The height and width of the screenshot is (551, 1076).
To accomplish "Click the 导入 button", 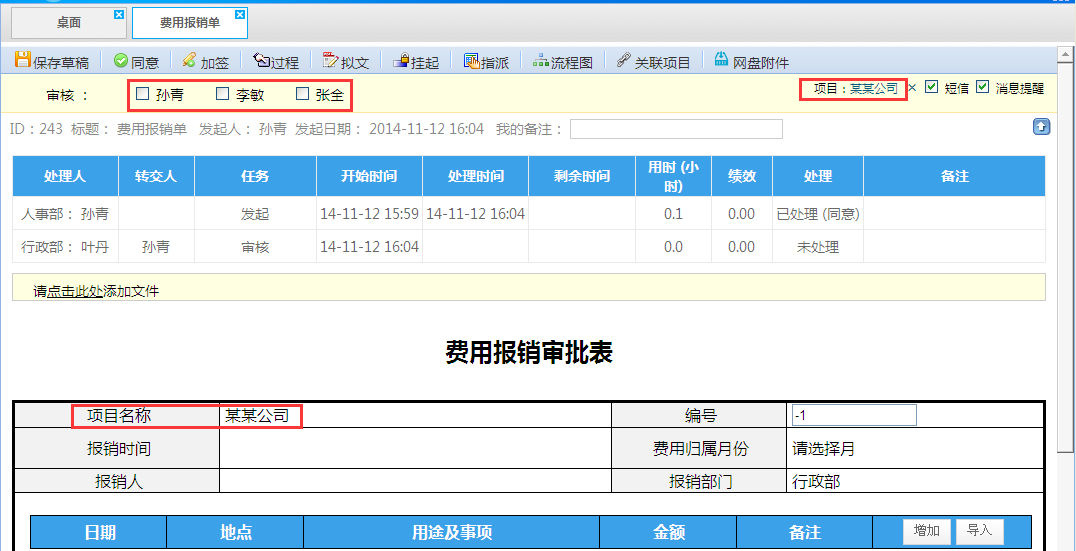I will pos(979,530).
